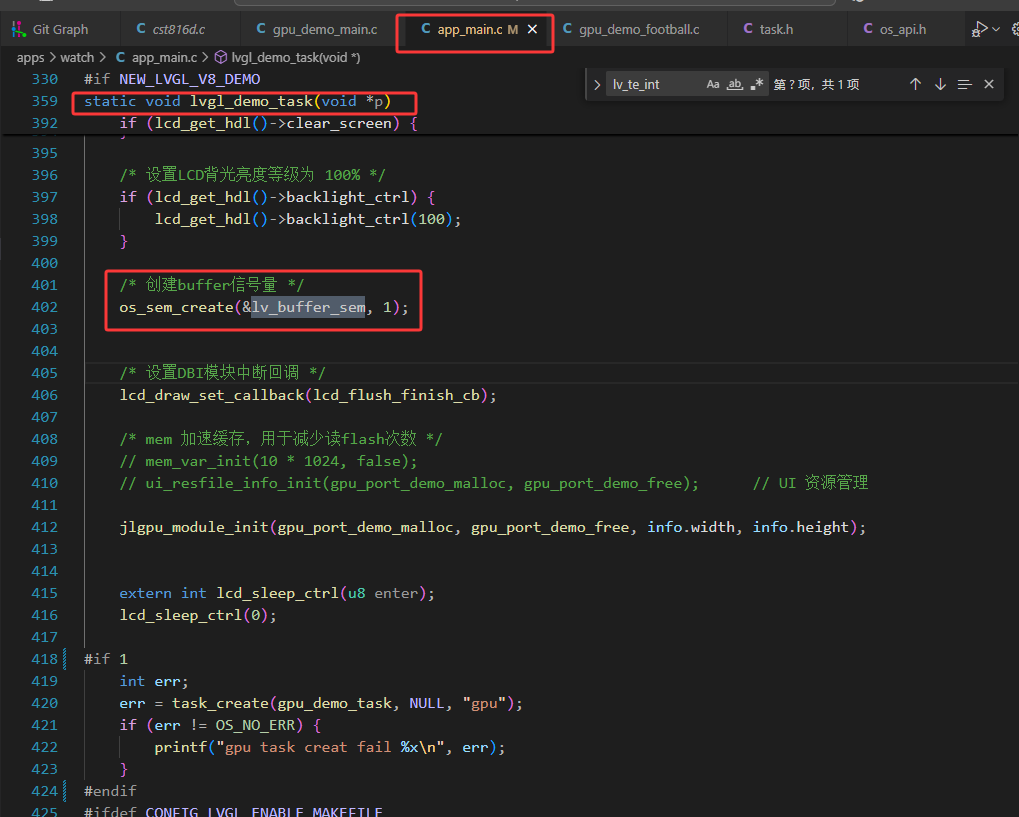Click the C icon on gpu_demo_football.c tab
The image size is (1019, 817).
[567, 29]
